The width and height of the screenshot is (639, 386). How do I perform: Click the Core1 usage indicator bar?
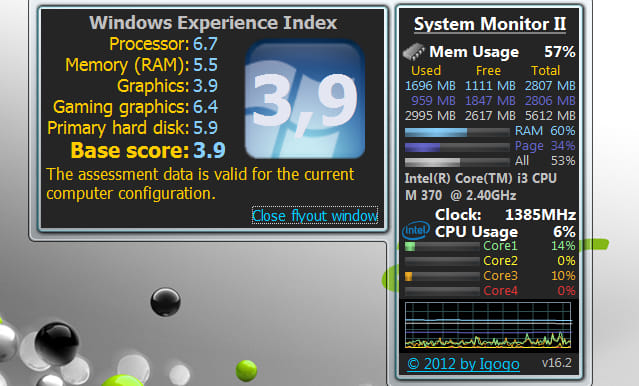pos(442,246)
